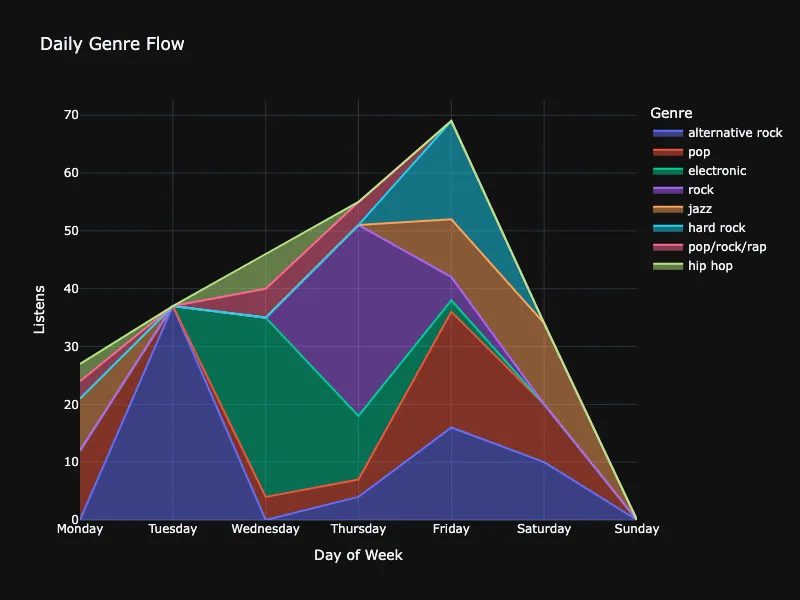Toggle hard rock legend entry
800x600 pixels.
(x=699, y=228)
